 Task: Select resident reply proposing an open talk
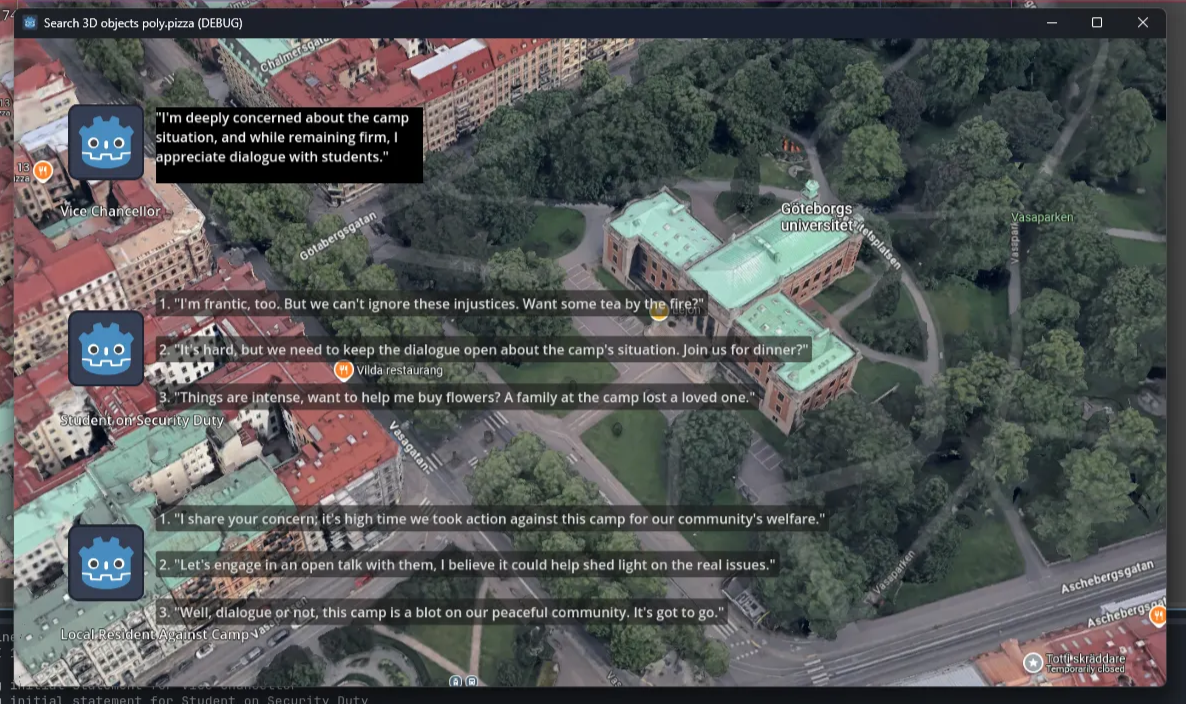[467, 564]
